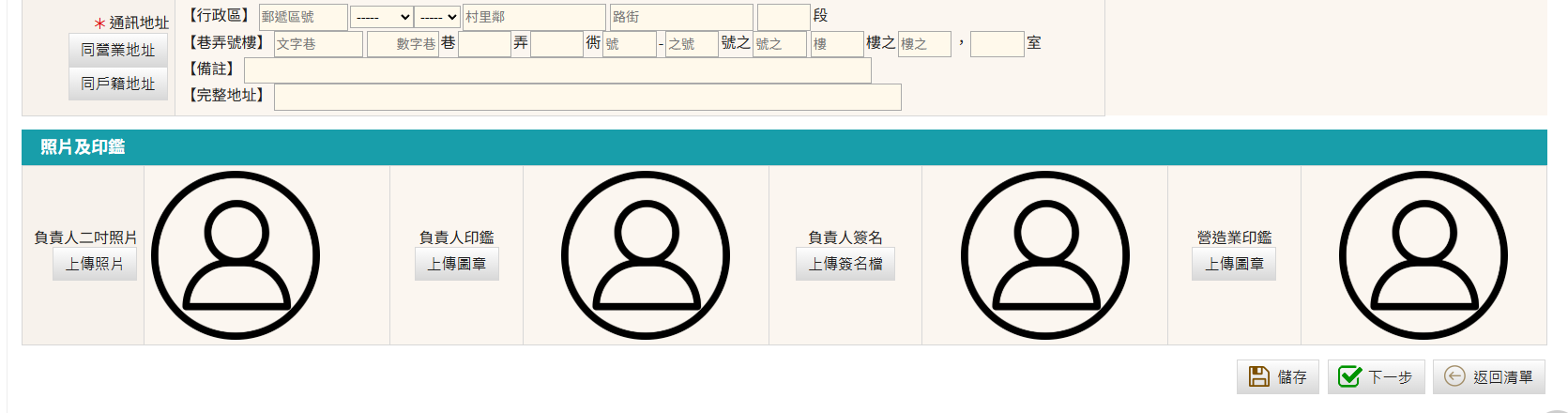Click the green checkmark 下一步 icon
1568x413 pixels.
tap(1349, 376)
